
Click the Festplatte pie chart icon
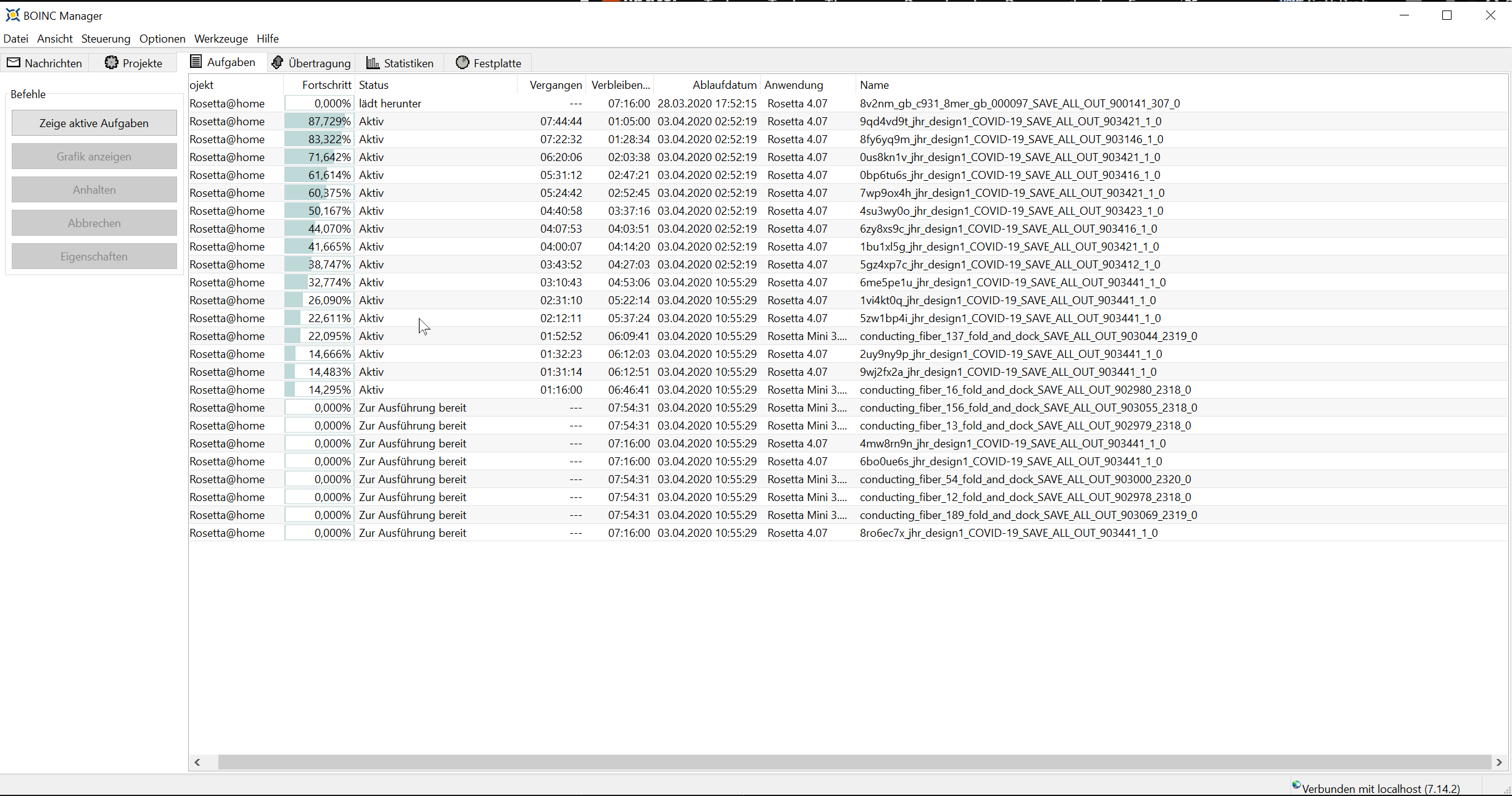(462, 62)
